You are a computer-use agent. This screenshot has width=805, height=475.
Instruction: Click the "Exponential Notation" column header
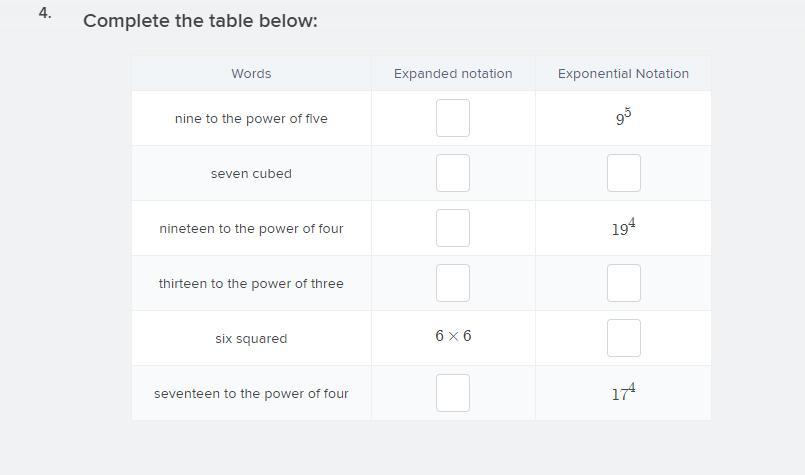623,74
